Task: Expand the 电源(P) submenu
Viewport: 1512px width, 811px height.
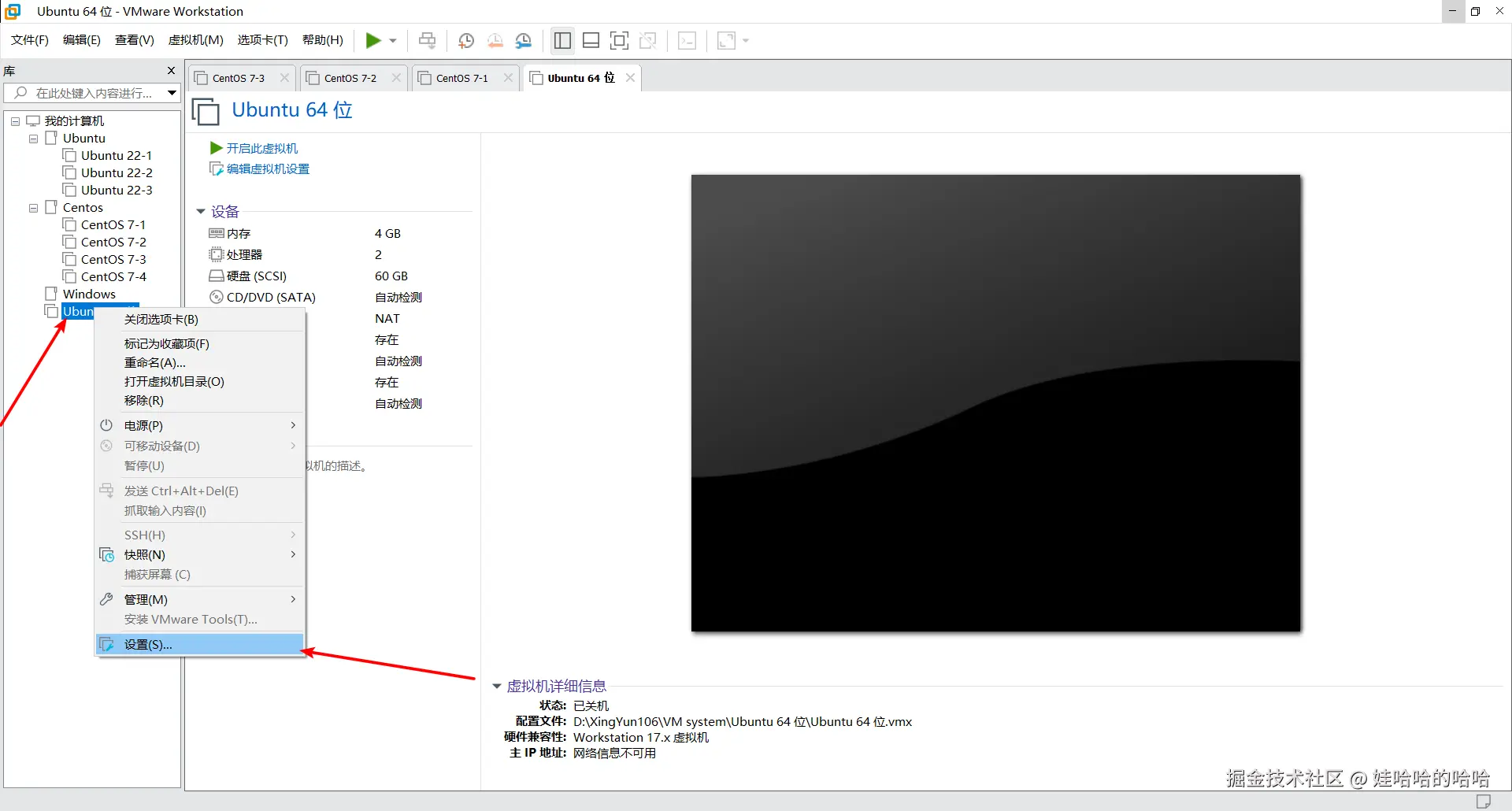Action: 199,425
